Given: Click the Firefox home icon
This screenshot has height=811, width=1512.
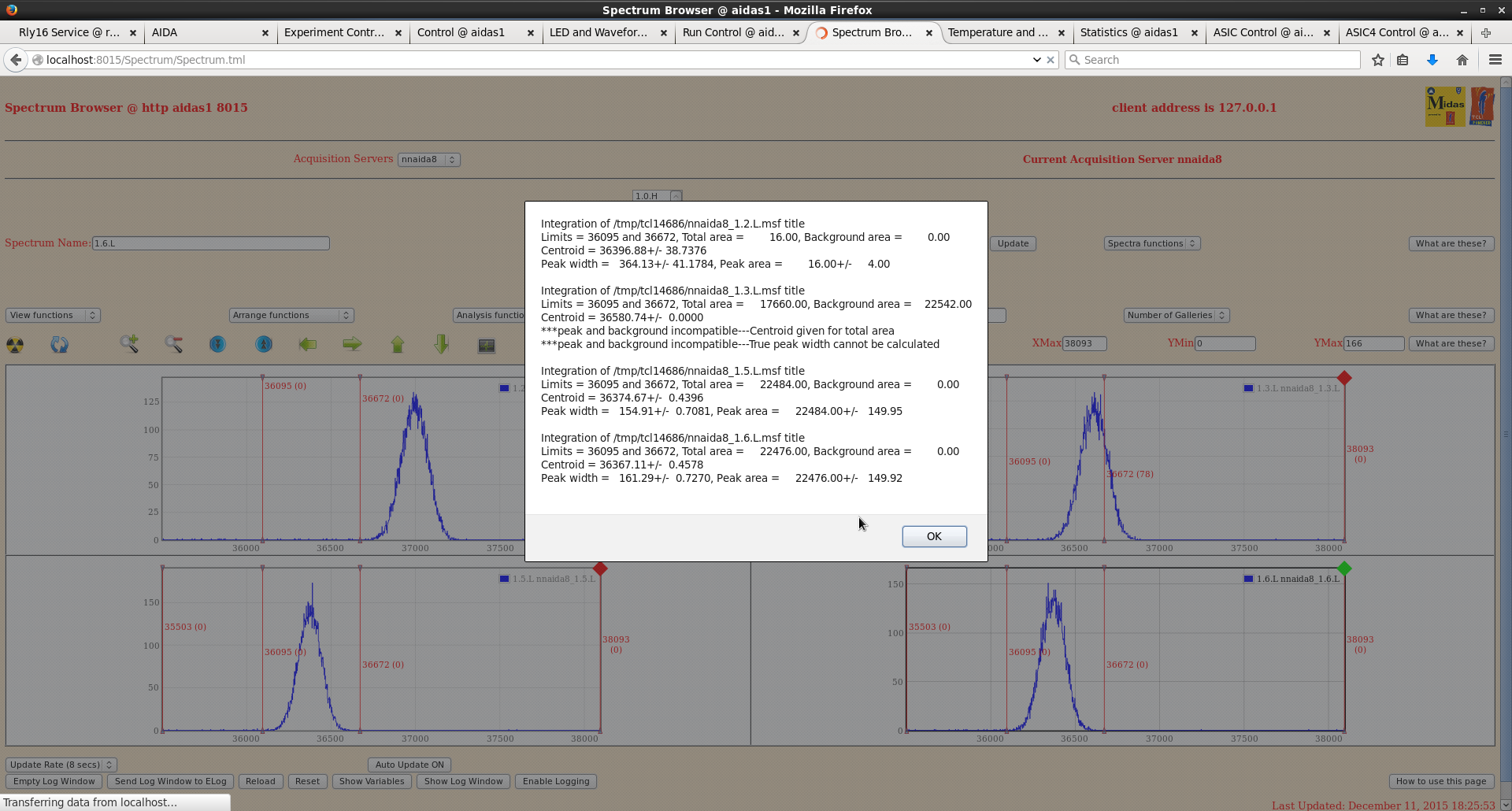Looking at the screenshot, I should tap(1462, 60).
